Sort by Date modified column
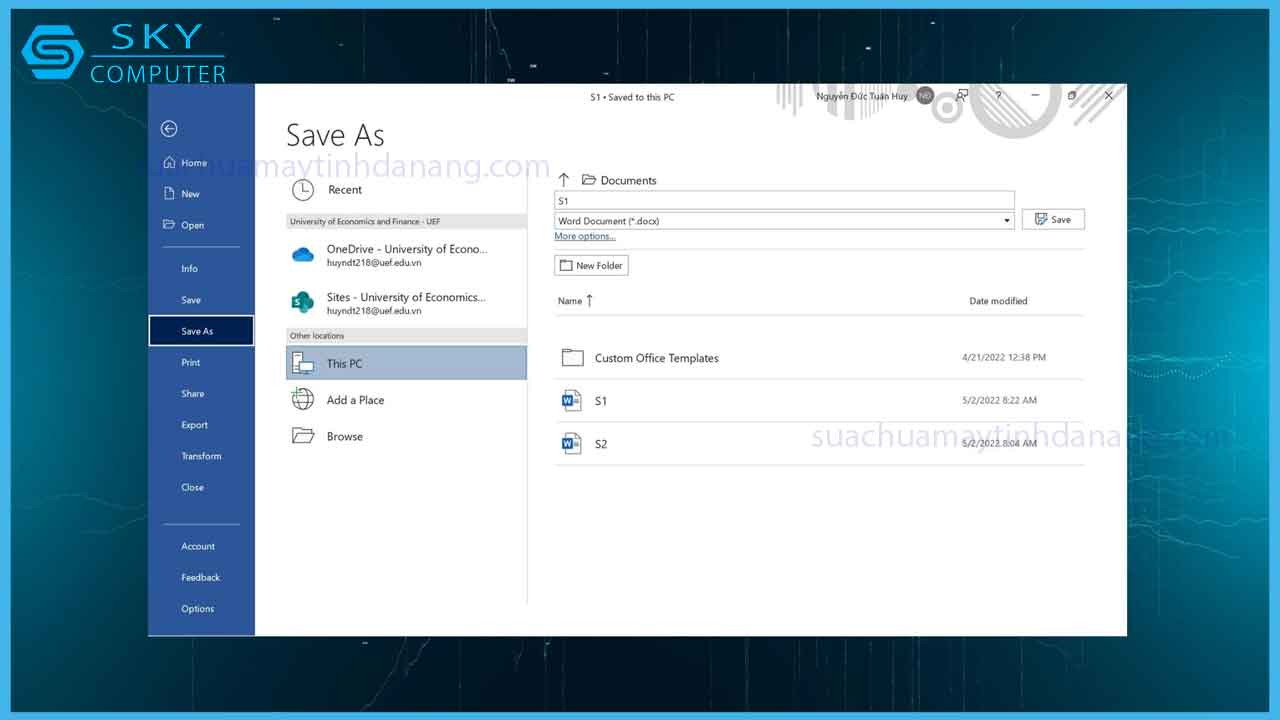Viewport: 1280px width, 720px height. 998,301
